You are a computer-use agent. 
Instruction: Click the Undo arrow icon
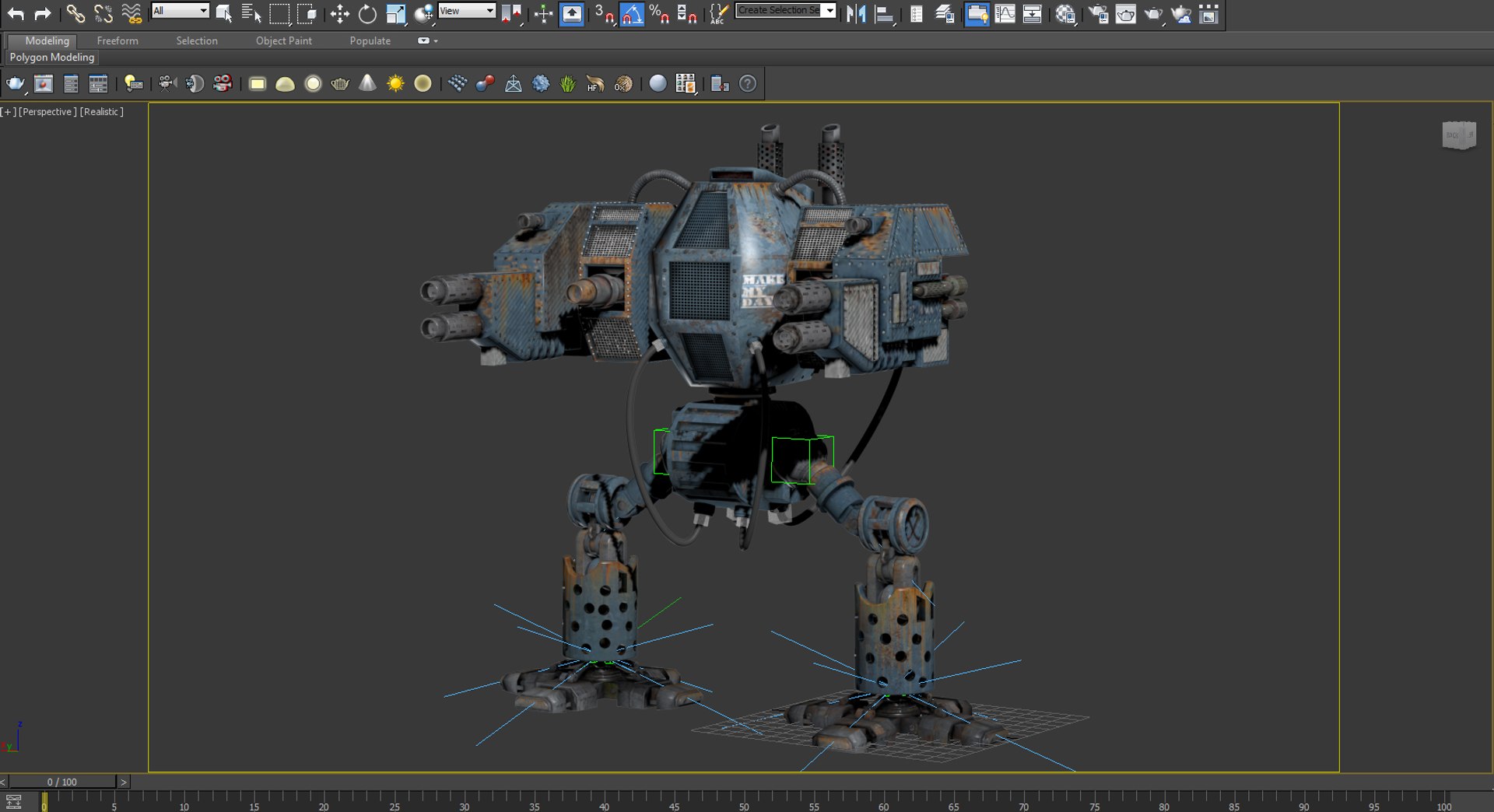pyautogui.click(x=16, y=13)
